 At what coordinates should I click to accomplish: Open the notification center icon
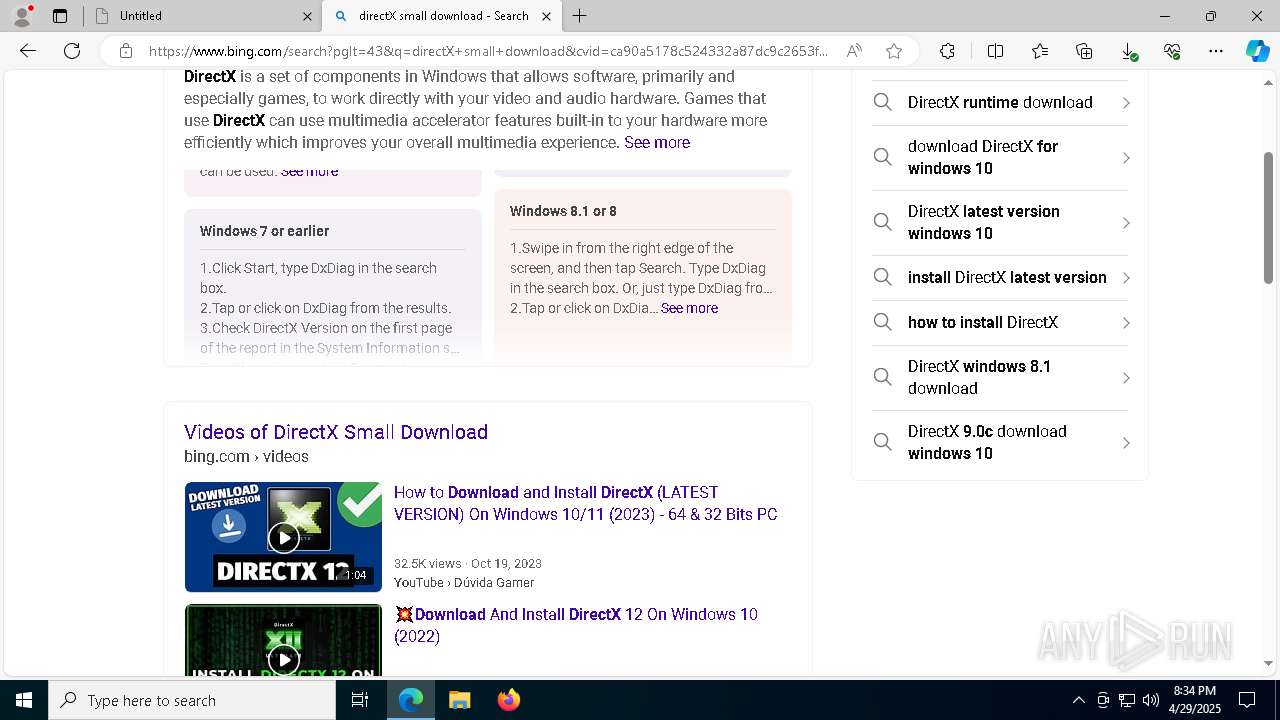click(x=1247, y=700)
